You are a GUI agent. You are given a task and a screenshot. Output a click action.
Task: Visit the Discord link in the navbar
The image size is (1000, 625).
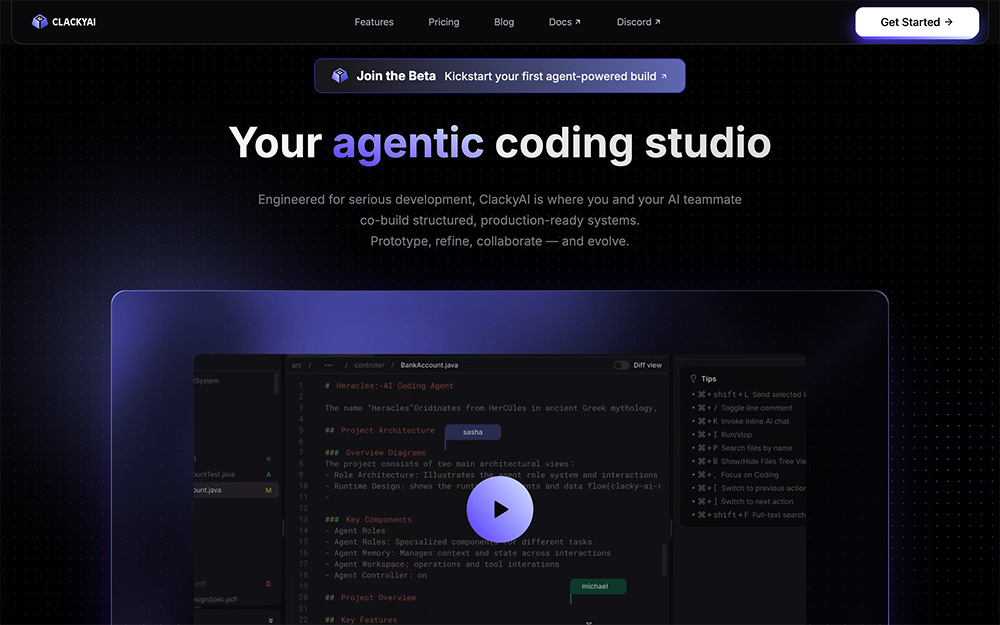(x=638, y=22)
